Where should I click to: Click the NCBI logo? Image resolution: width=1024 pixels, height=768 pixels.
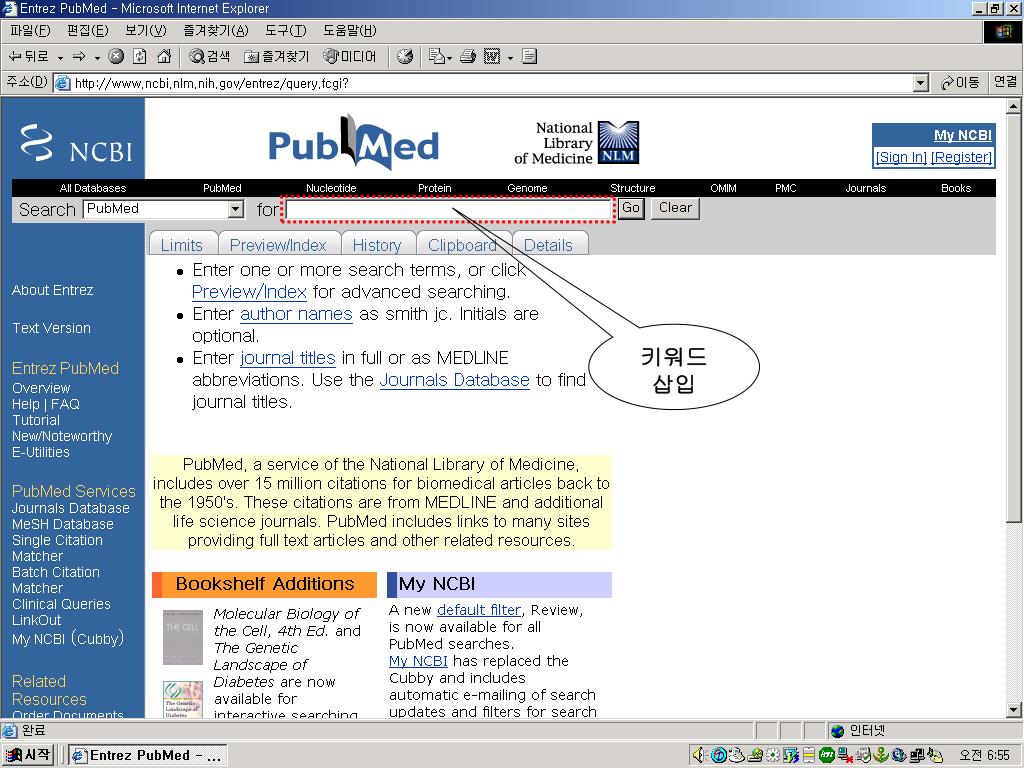point(76,143)
